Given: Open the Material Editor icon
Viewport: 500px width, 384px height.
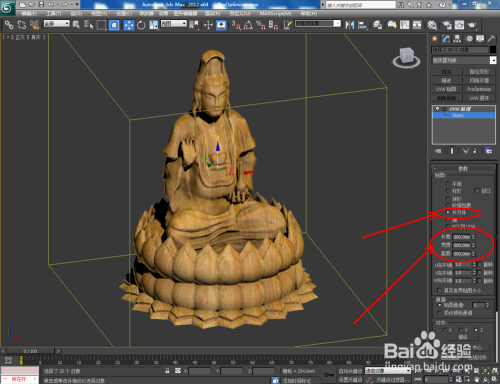Looking at the screenshot, I should click(432, 25).
